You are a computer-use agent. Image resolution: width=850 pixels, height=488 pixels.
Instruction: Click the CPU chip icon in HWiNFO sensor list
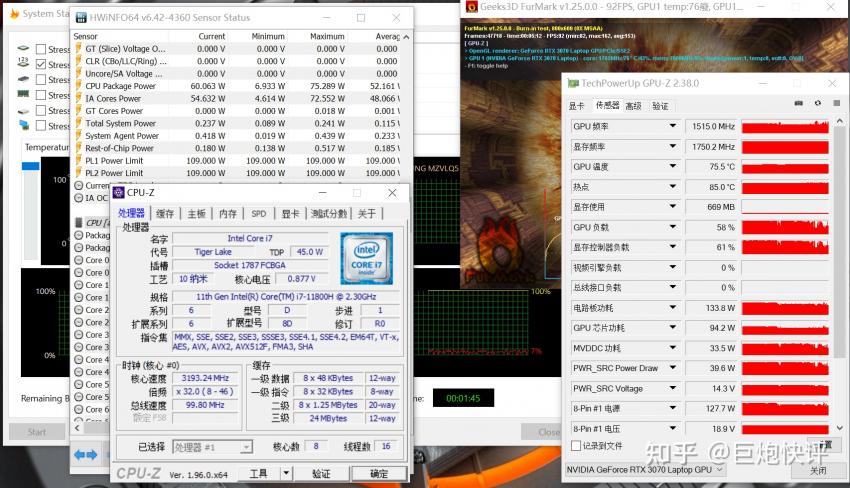coord(79,222)
